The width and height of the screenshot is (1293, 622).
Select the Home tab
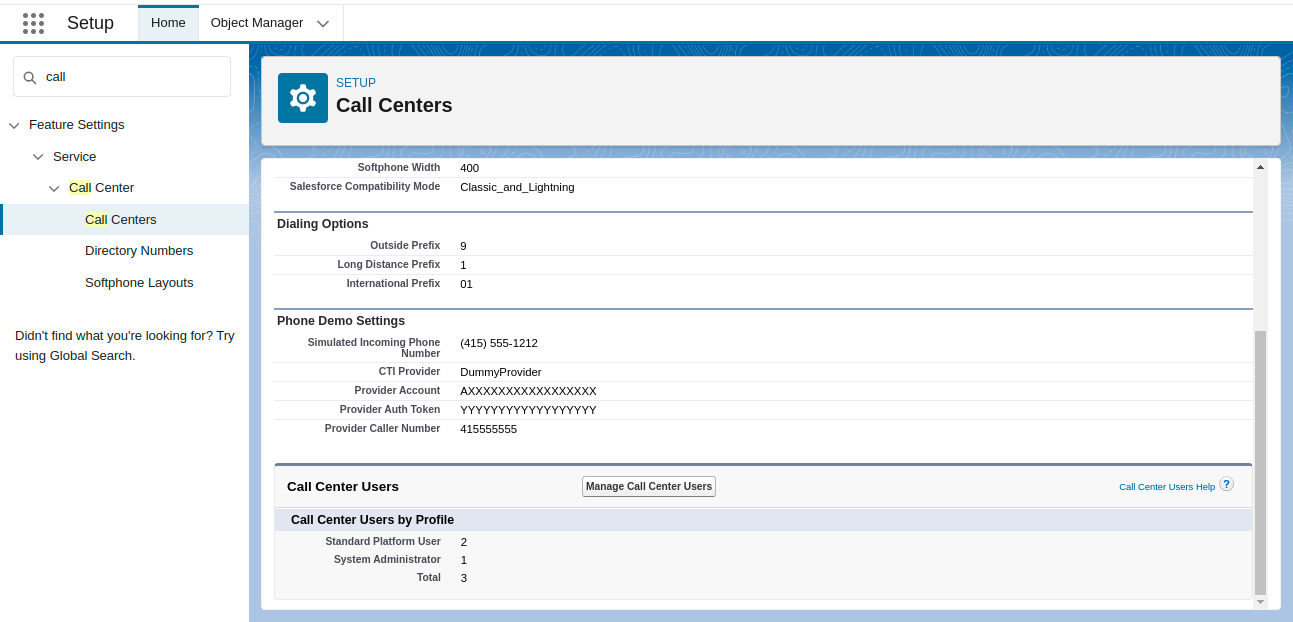[167, 22]
